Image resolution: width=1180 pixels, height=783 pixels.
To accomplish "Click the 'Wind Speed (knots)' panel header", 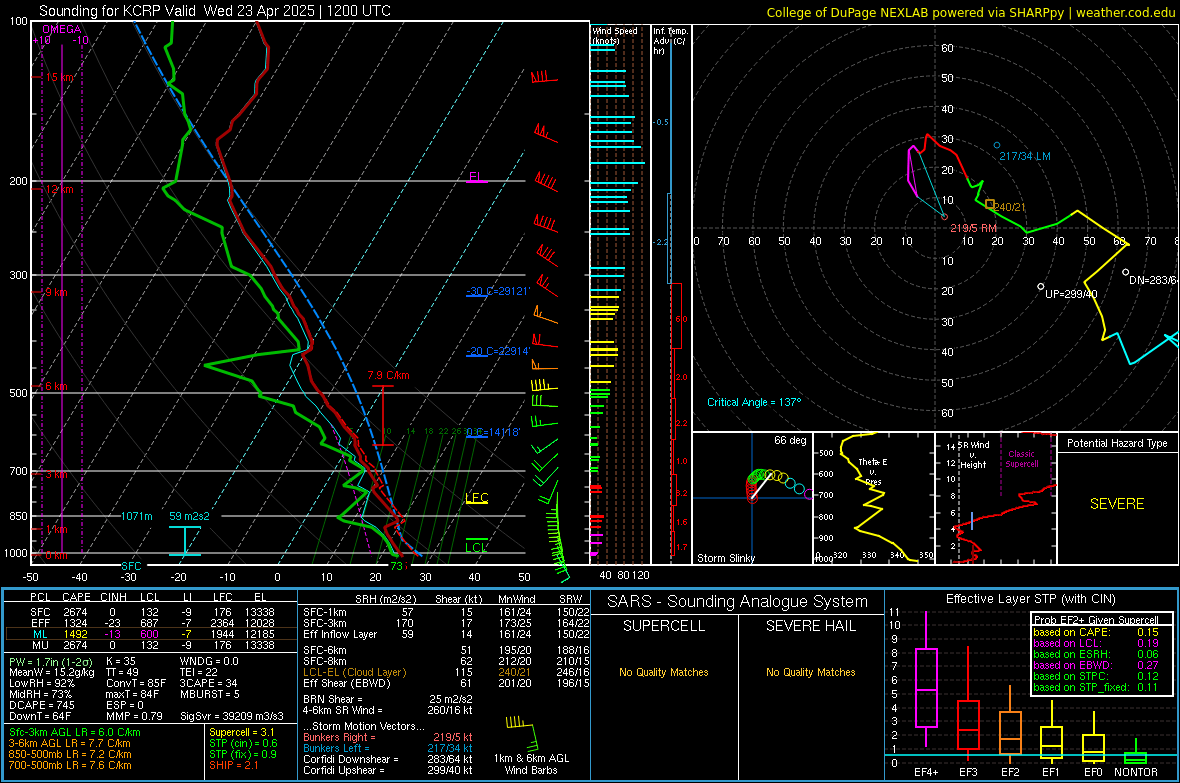I will pos(615,35).
